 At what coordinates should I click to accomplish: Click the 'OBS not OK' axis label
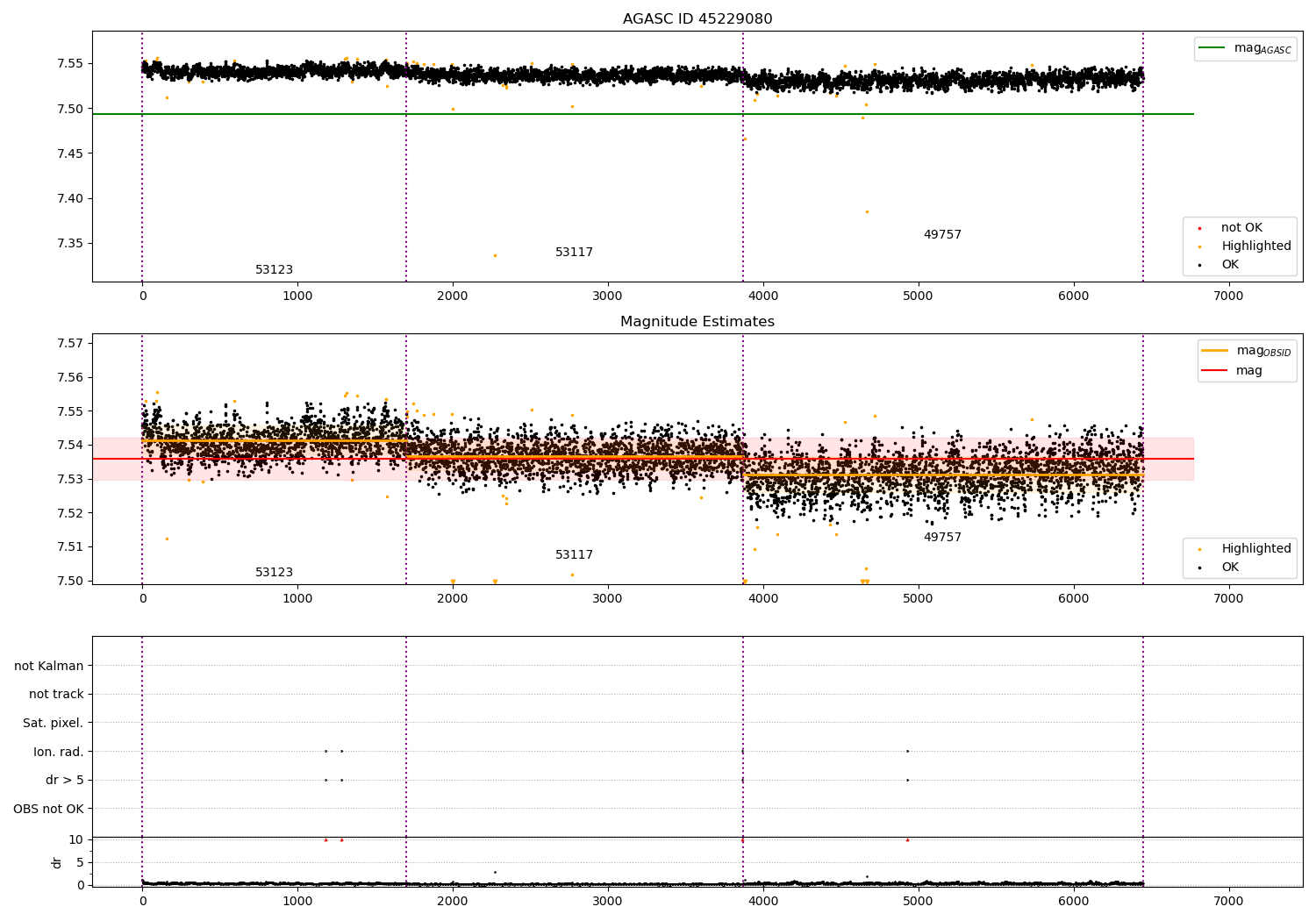48,809
